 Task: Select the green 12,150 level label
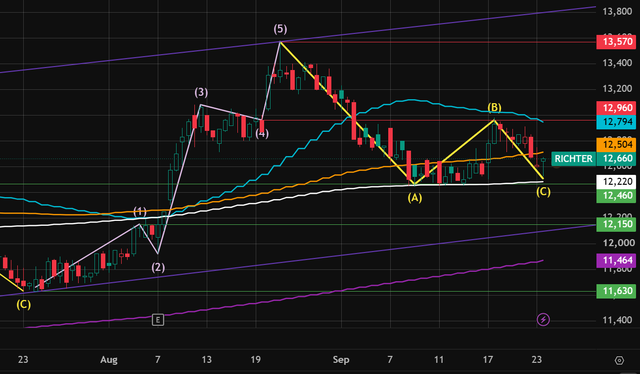point(616,224)
